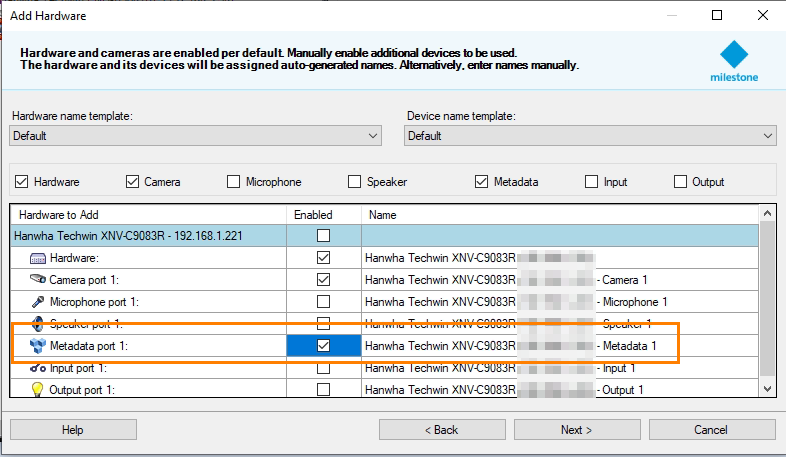The height and width of the screenshot is (457, 786).
Task: Click the Hardware row device icon
Action: [x=38, y=258]
